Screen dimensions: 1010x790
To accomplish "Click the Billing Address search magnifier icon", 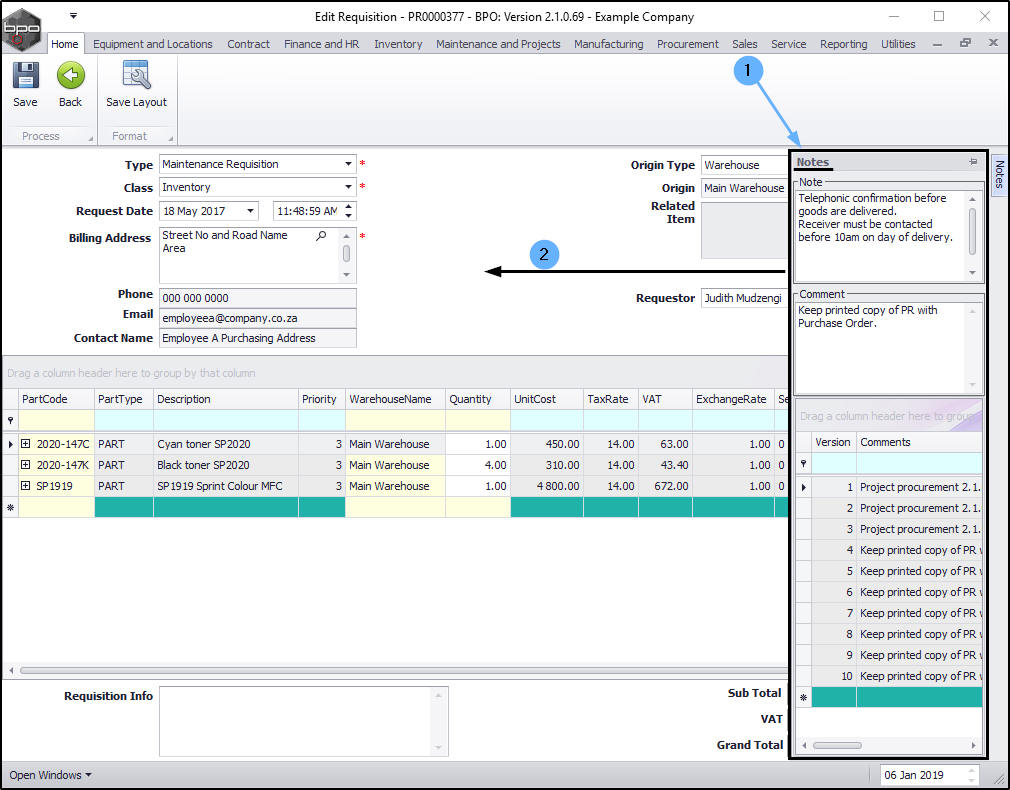I will pos(321,236).
